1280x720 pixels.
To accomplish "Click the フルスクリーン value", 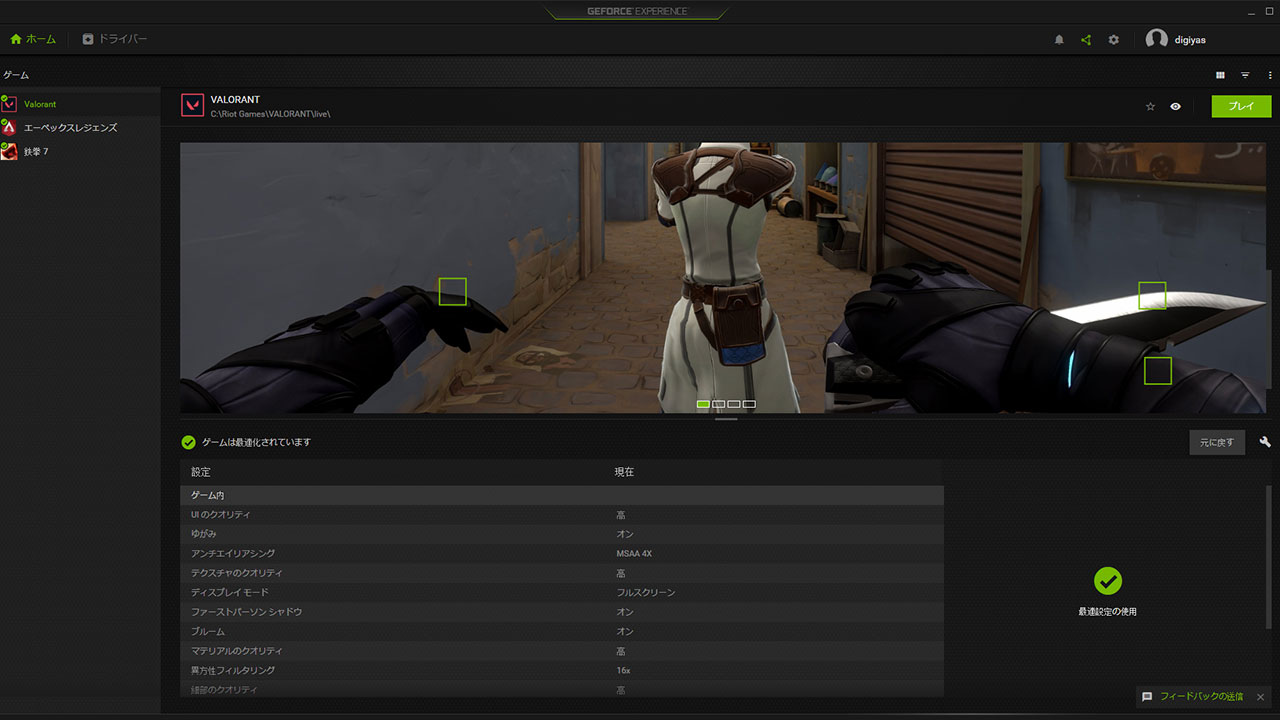I will 645,593.
